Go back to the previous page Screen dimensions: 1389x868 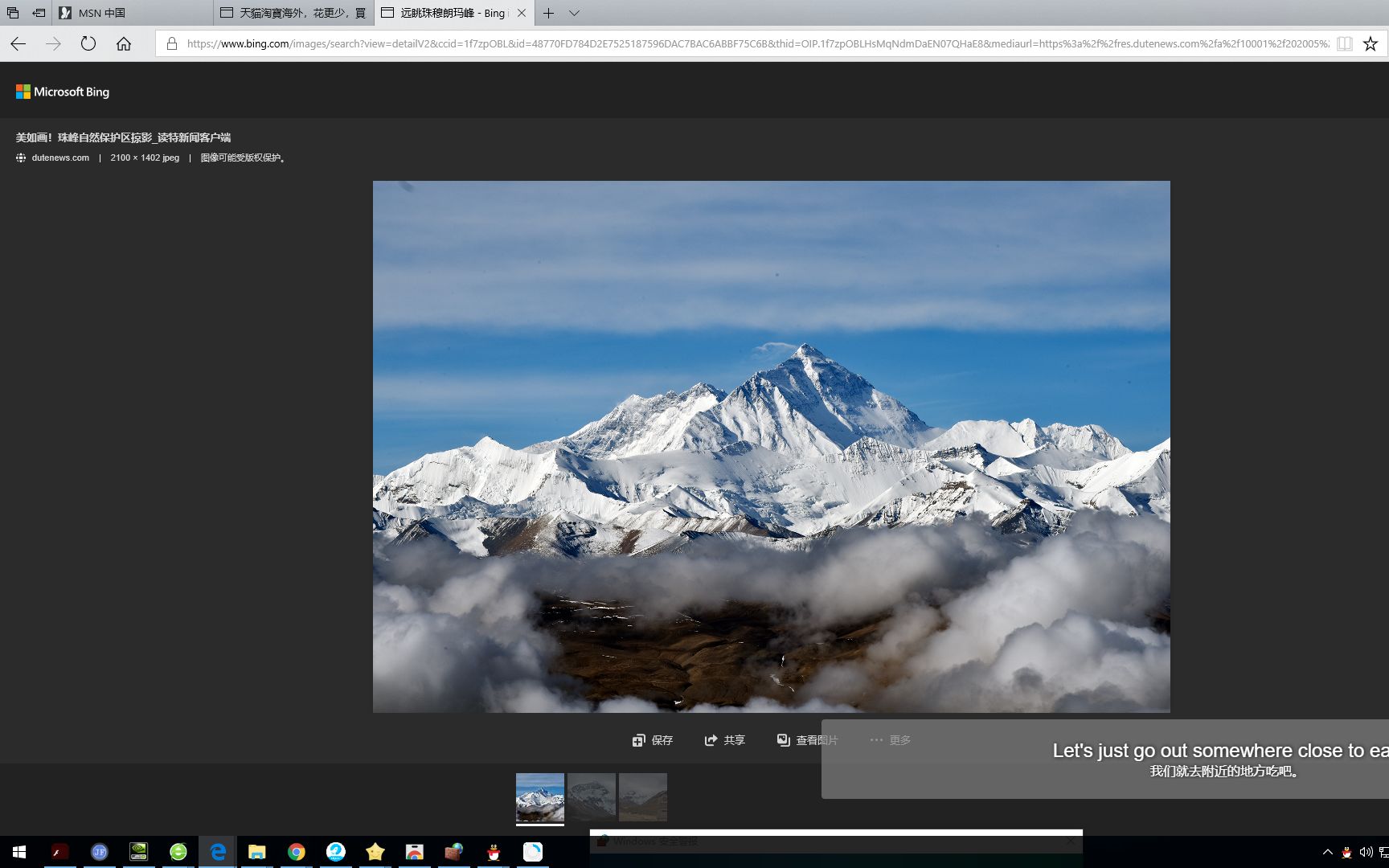(18, 43)
